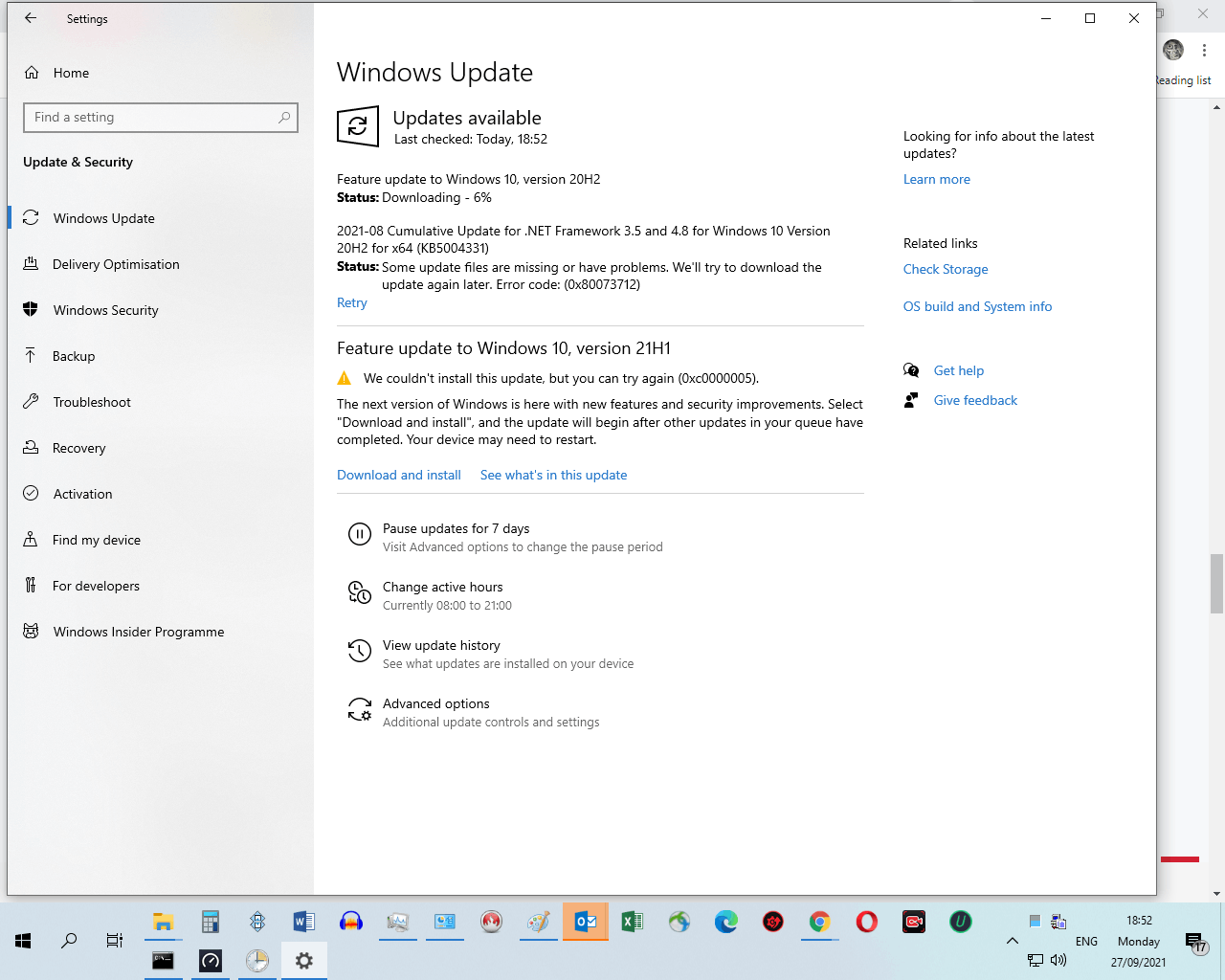Click the Find a setting search box
This screenshot has width=1225, height=980.
161,118
